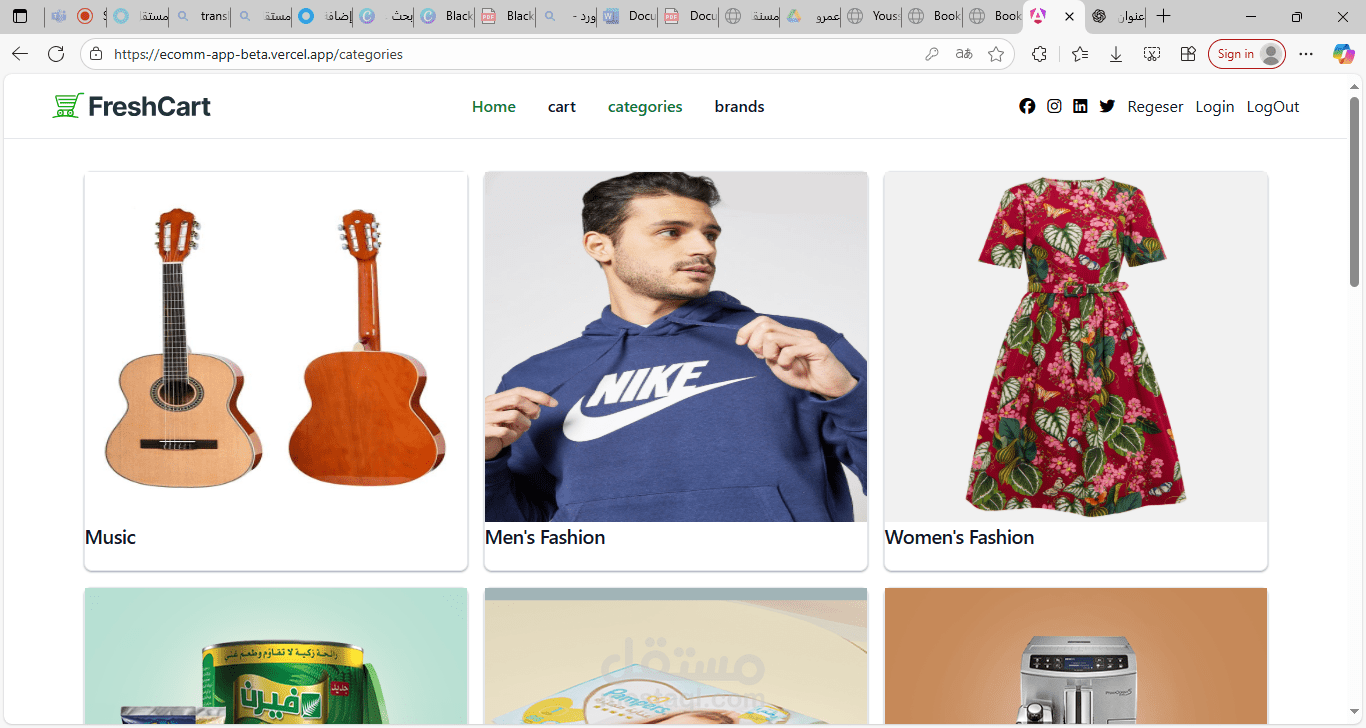The width and height of the screenshot is (1366, 728).
Task: Open the Women's Fashion floral dress image
Action: point(1076,347)
